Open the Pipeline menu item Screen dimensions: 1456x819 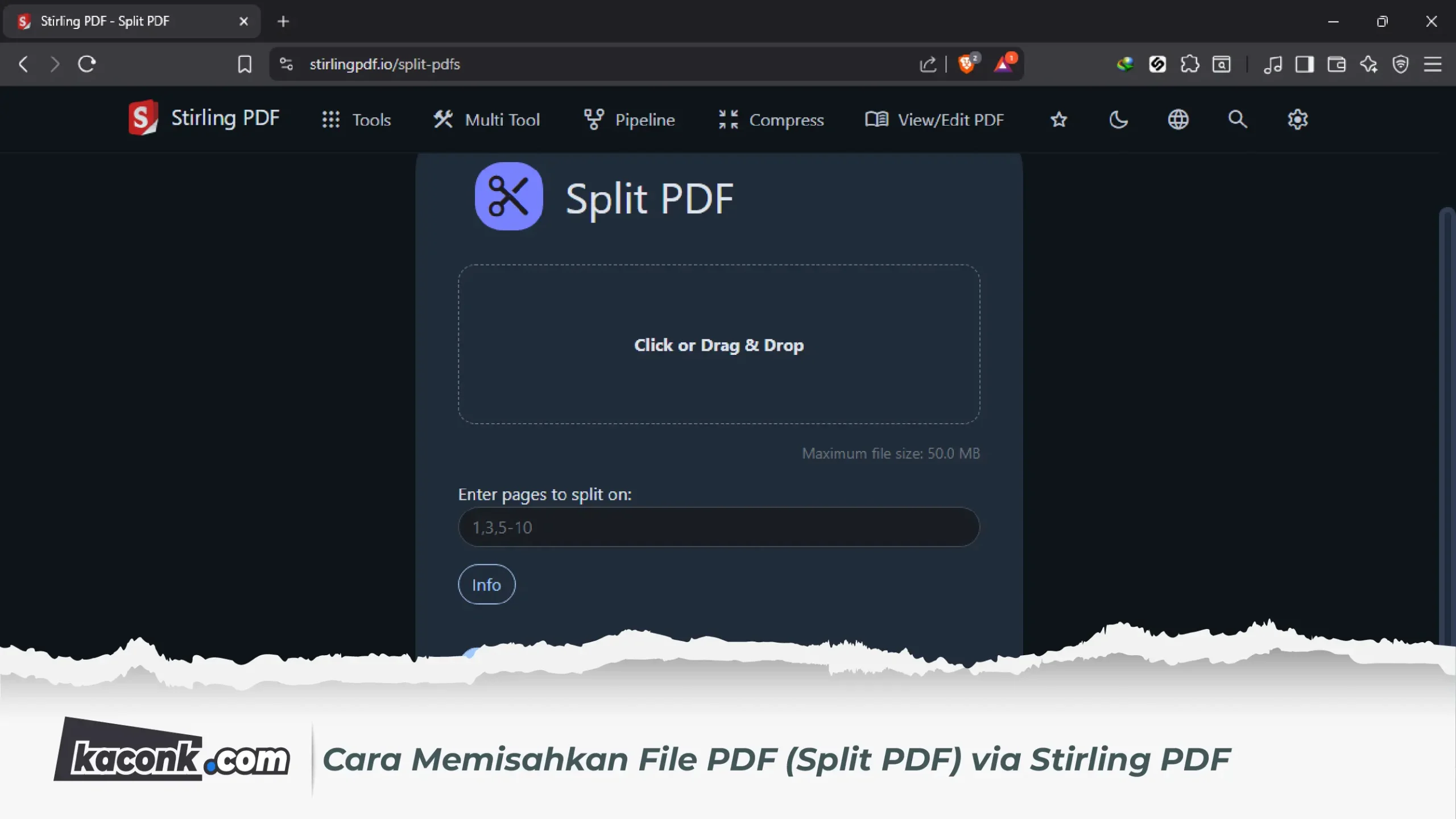(x=629, y=119)
